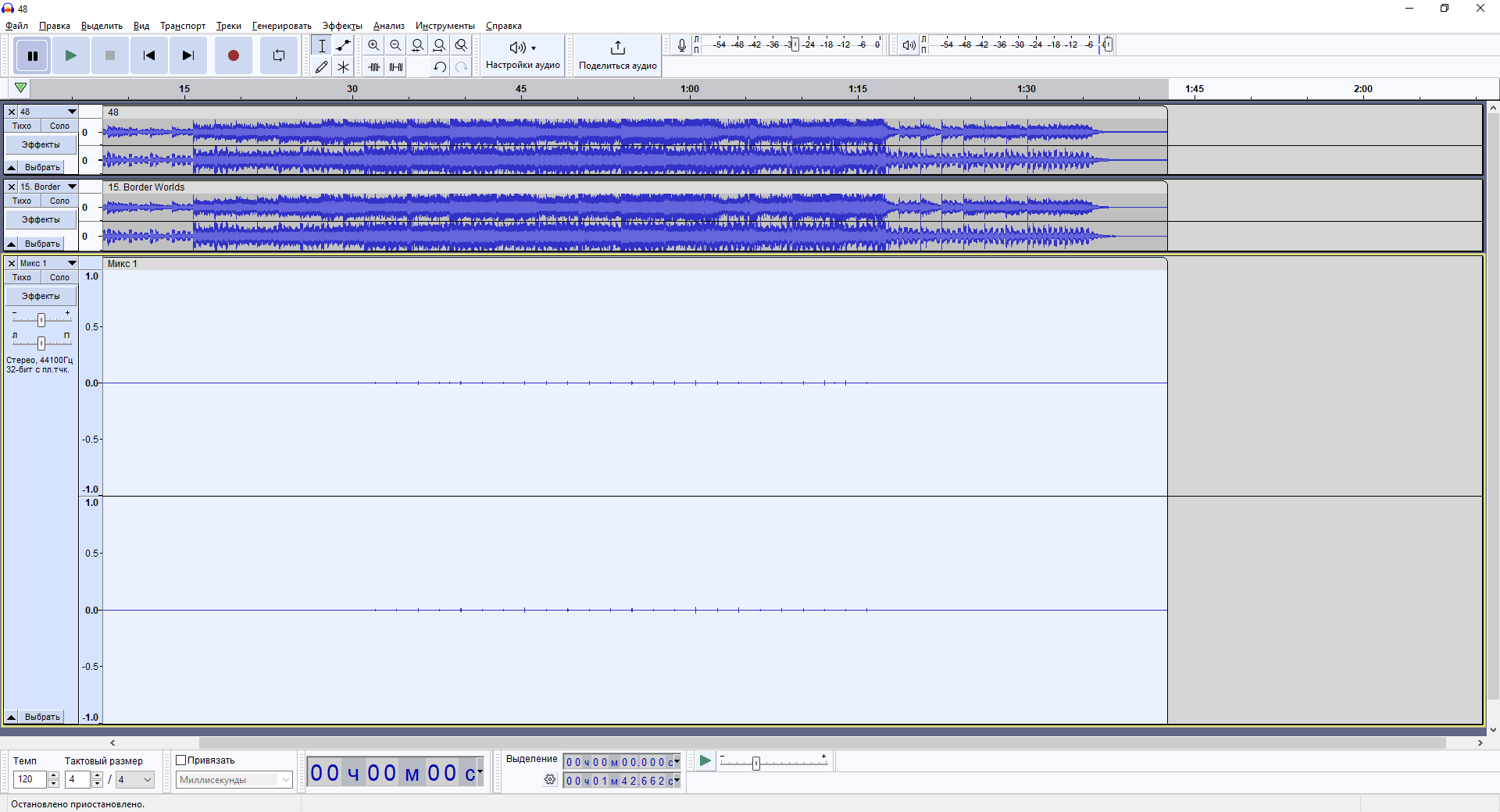This screenshot has height=812, width=1500.
Task: Click Эффекты button on Микс 1 track
Action: pyautogui.click(x=41, y=296)
